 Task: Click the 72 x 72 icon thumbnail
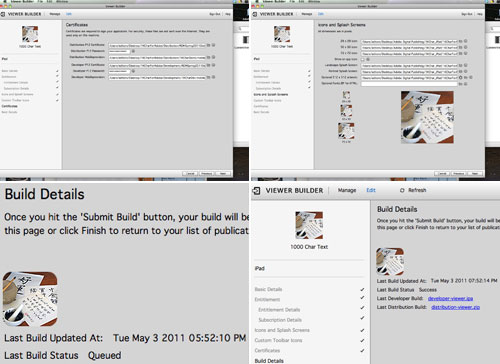click(346, 131)
